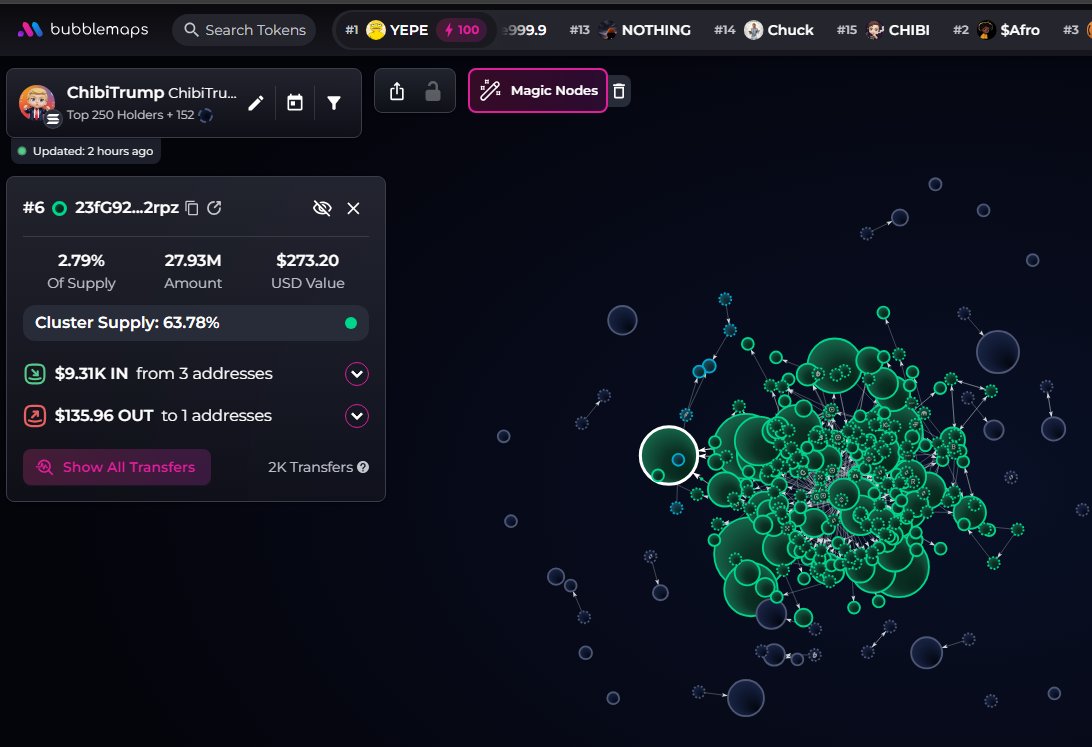This screenshot has height=747, width=1092.
Task: Activate the Magic Nodes button
Action: (x=538, y=91)
